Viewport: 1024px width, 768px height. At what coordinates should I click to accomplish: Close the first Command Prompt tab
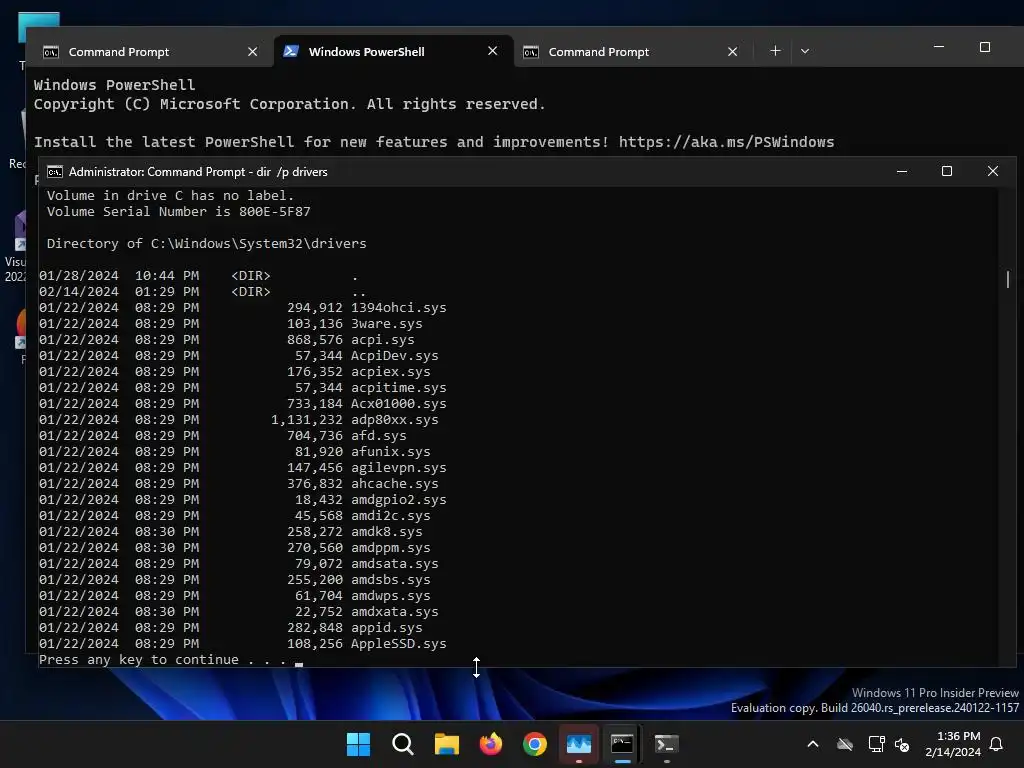tap(253, 52)
